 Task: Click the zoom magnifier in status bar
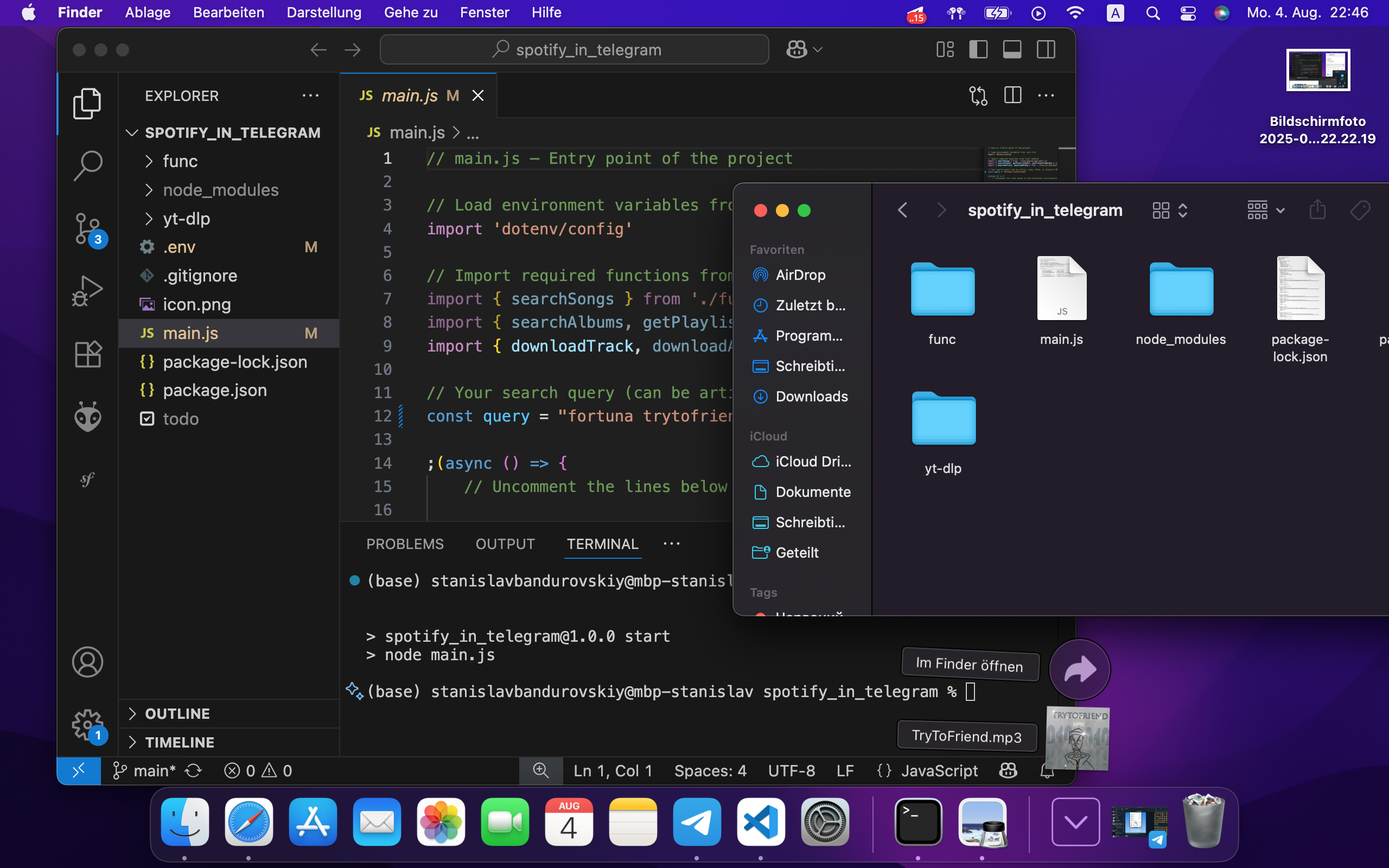[540, 770]
